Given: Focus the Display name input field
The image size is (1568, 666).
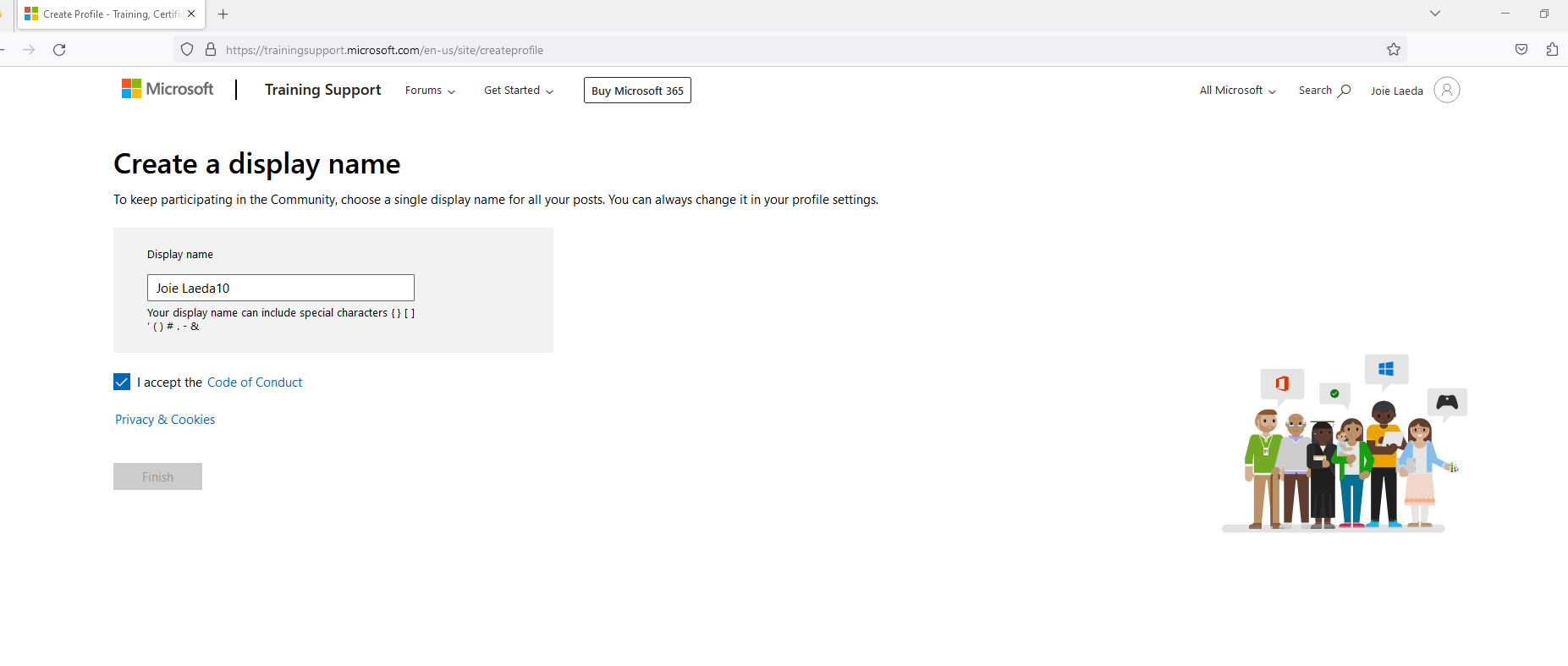Looking at the screenshot, I should tap(281, 288).
